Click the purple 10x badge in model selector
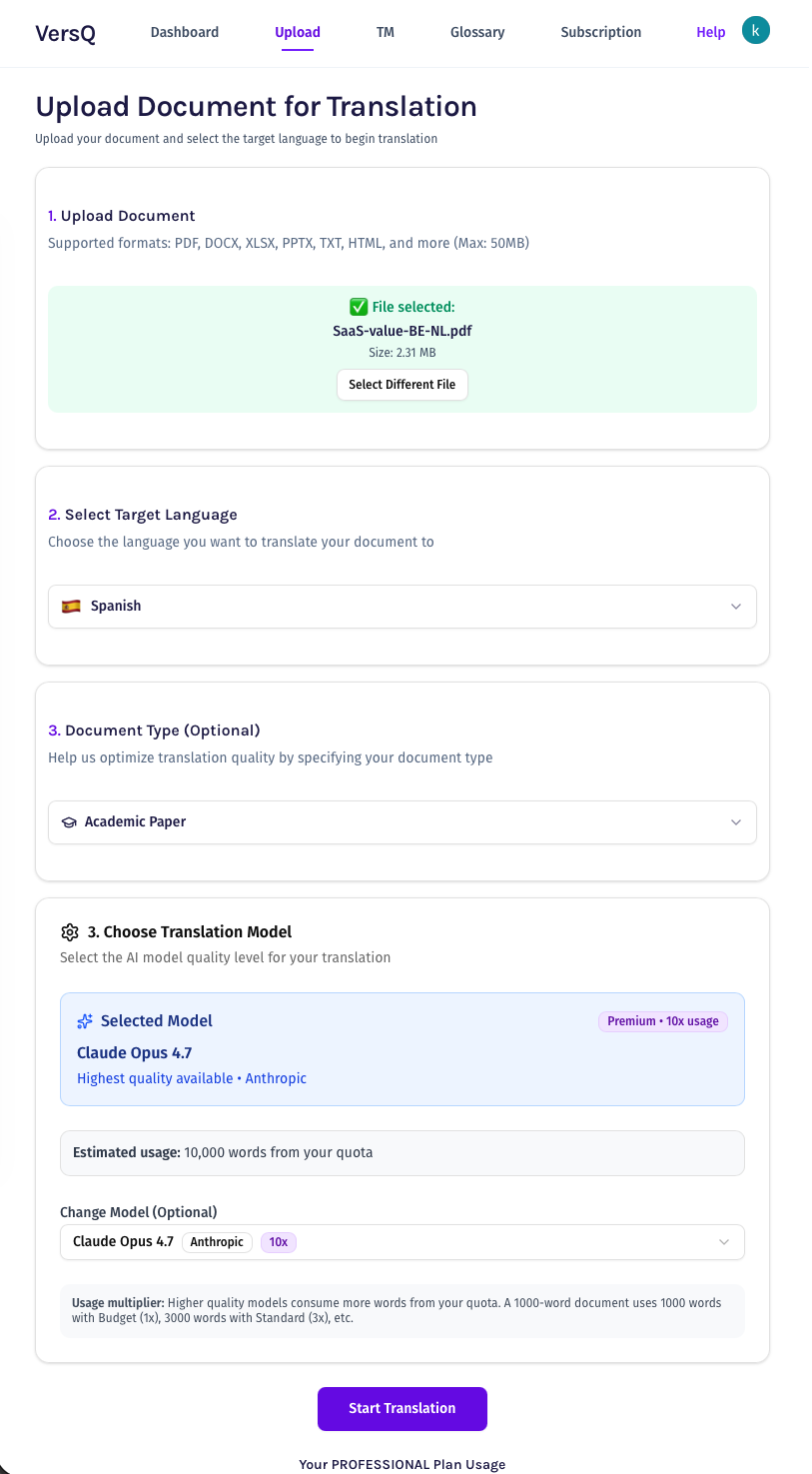 (278, 1241)
